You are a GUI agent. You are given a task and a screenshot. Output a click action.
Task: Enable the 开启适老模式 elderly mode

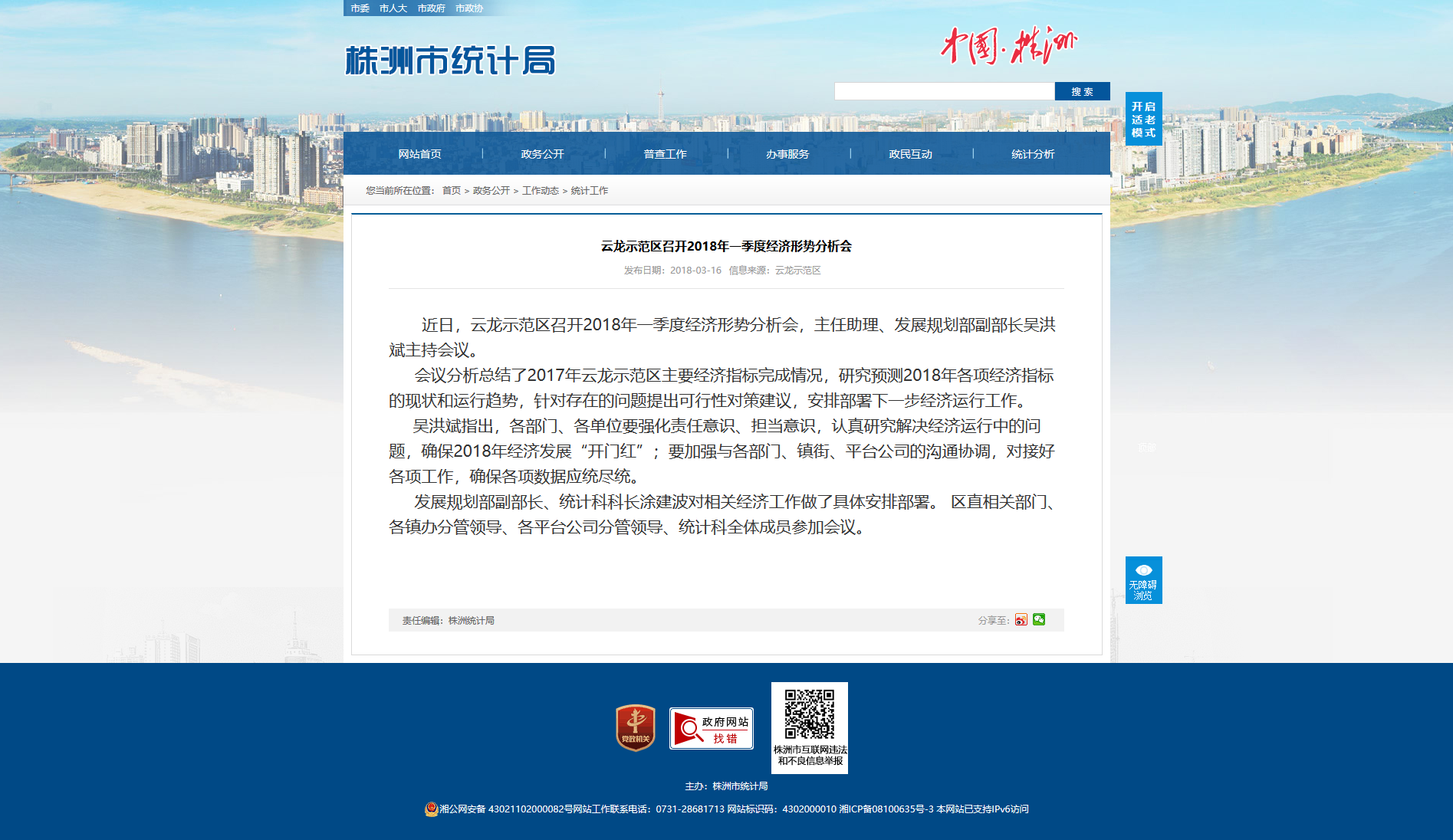[1143, 120]
